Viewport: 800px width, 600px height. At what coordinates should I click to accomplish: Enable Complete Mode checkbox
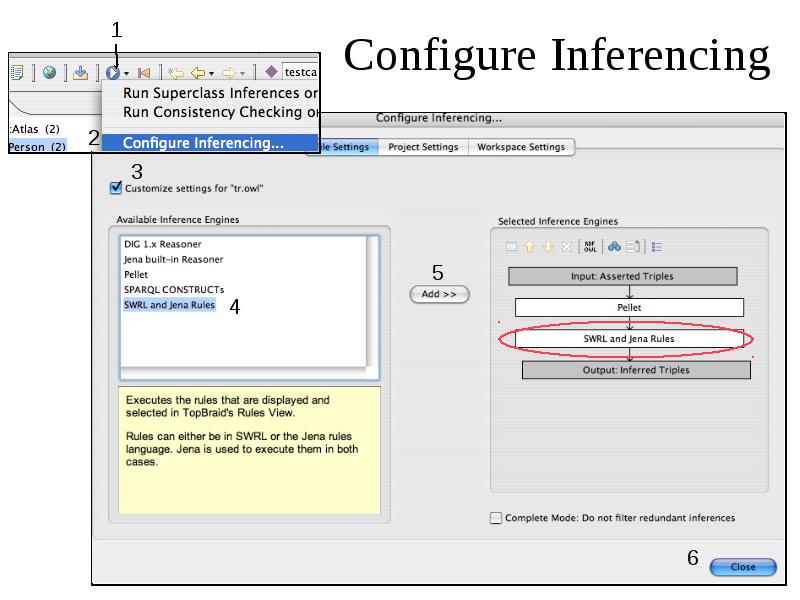pos(496,518)
